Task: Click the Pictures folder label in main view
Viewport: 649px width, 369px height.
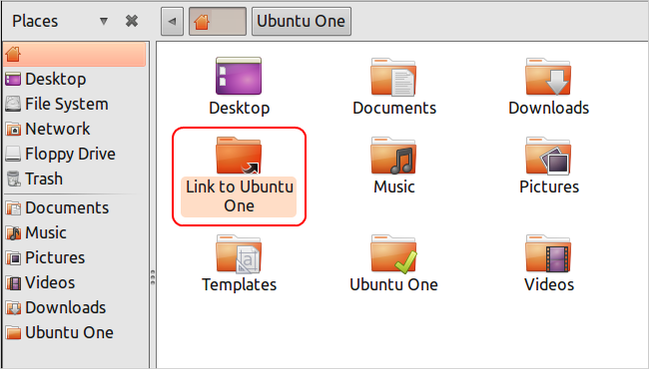Action: 549,187
